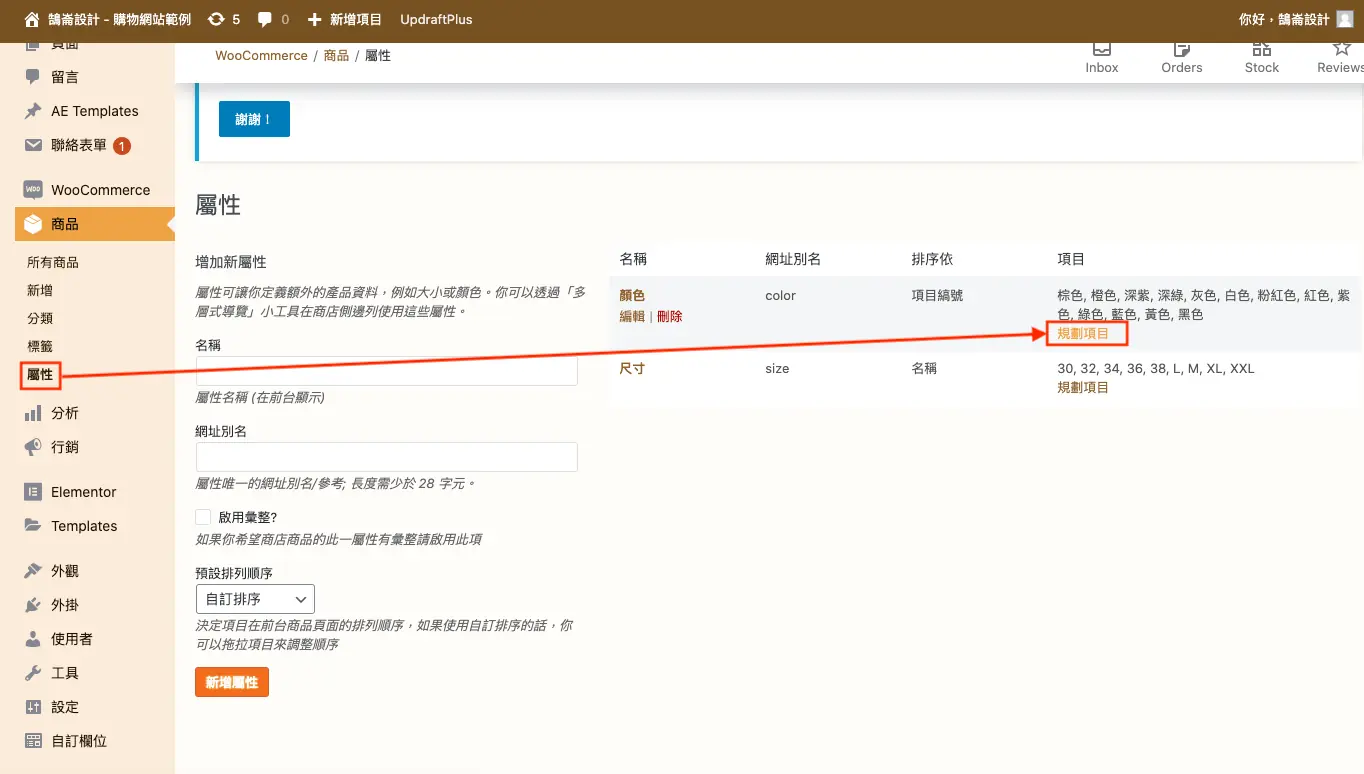Enable the 啟用彙整 checkbox
Screen dimensions: 1364x774
coord(204,517)
